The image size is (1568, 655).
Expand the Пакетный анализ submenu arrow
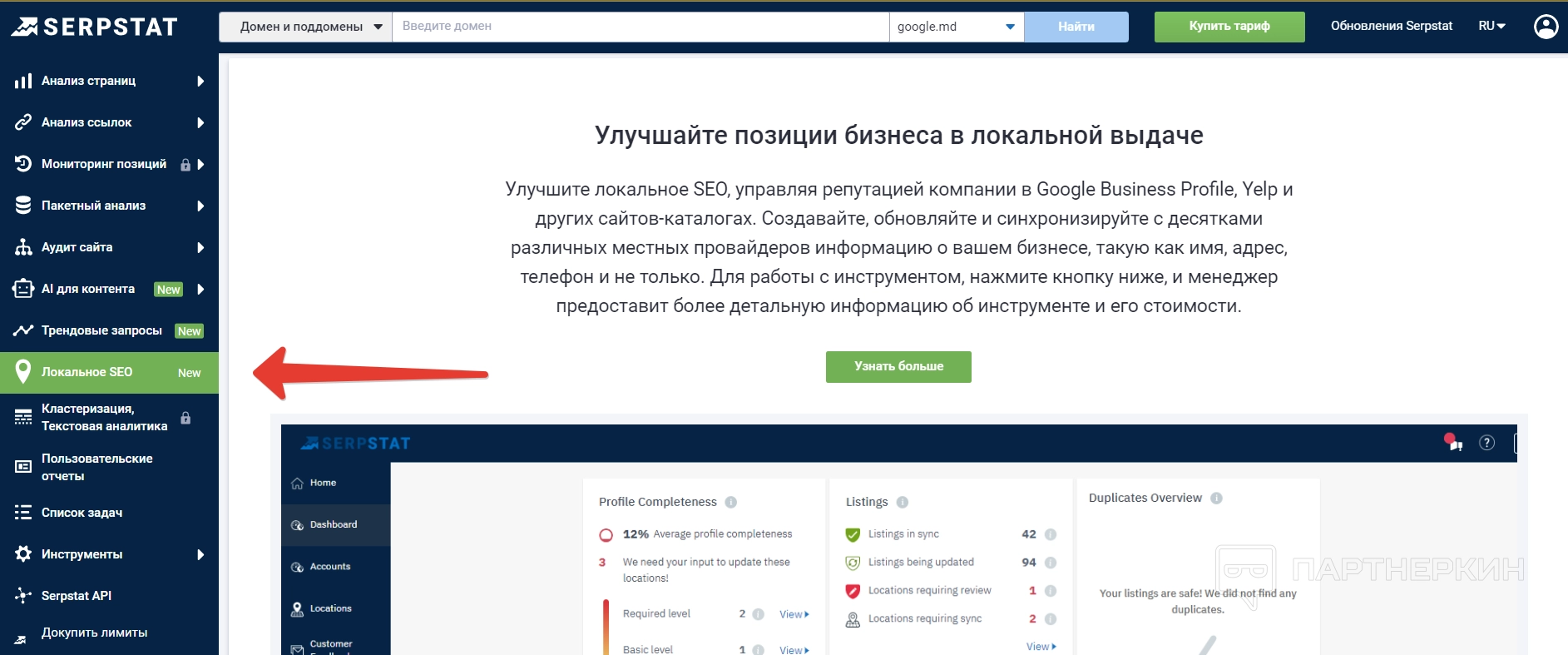200,206
